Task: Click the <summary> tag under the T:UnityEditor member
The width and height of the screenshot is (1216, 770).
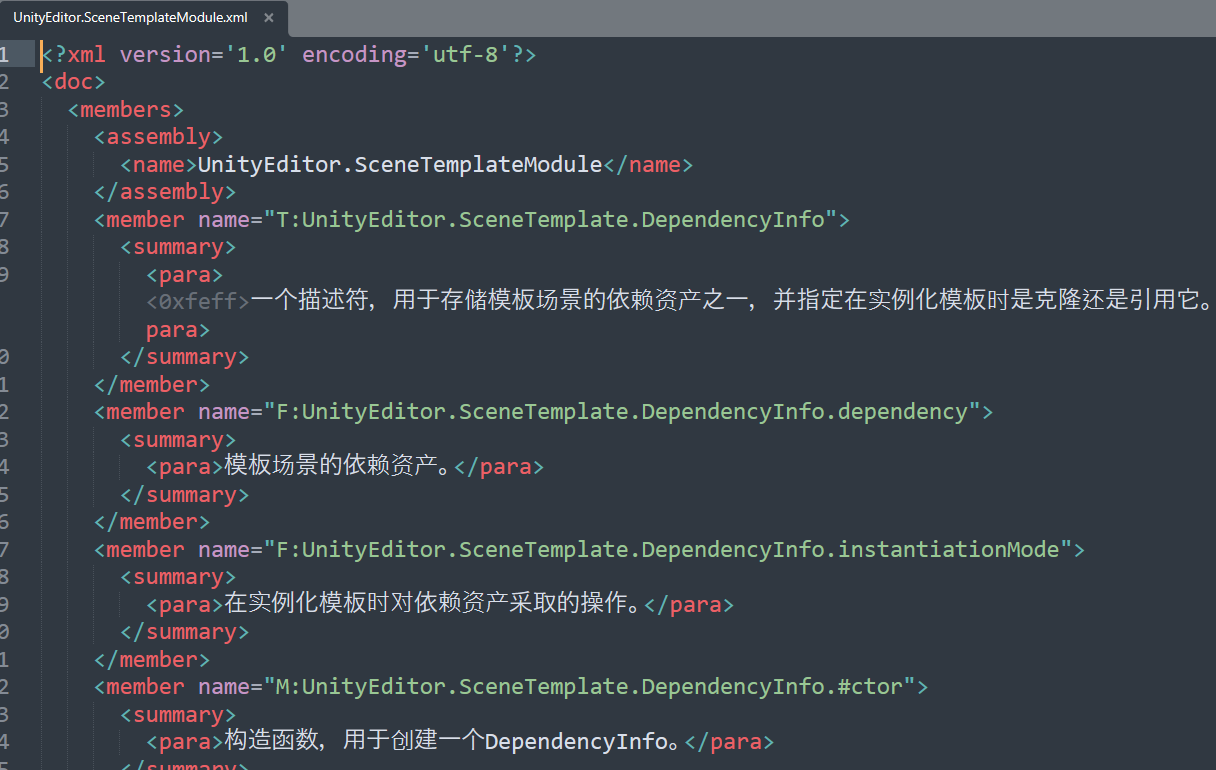Action: coord(178,247)
